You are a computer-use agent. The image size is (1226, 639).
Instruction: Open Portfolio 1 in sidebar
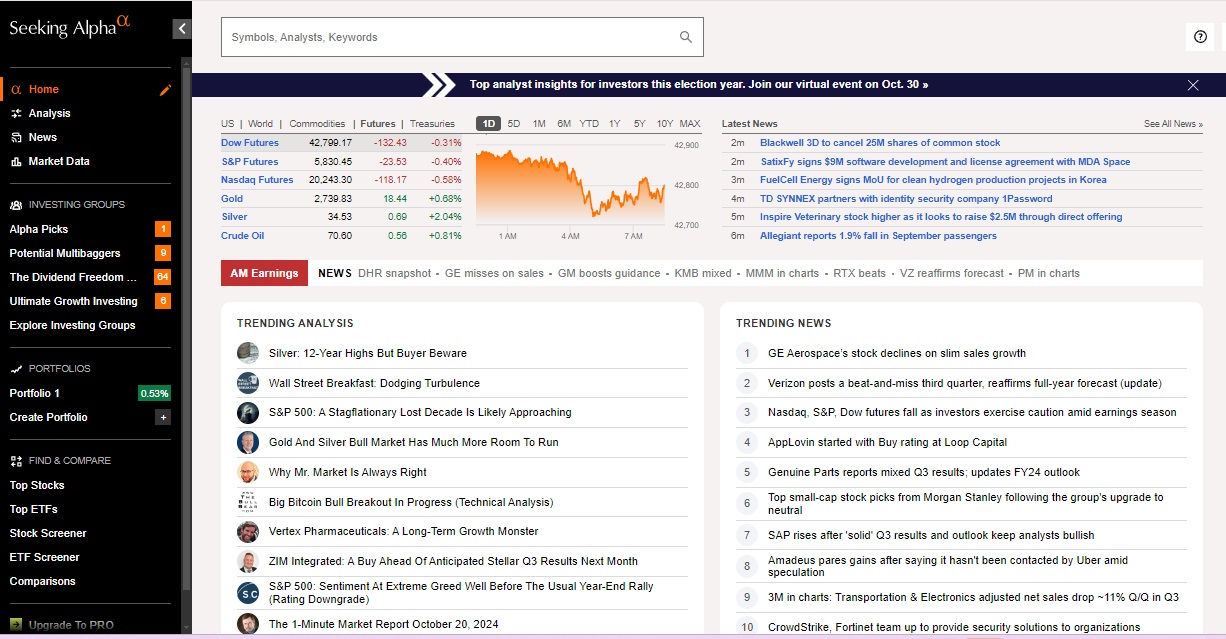[x=35, y=393]
